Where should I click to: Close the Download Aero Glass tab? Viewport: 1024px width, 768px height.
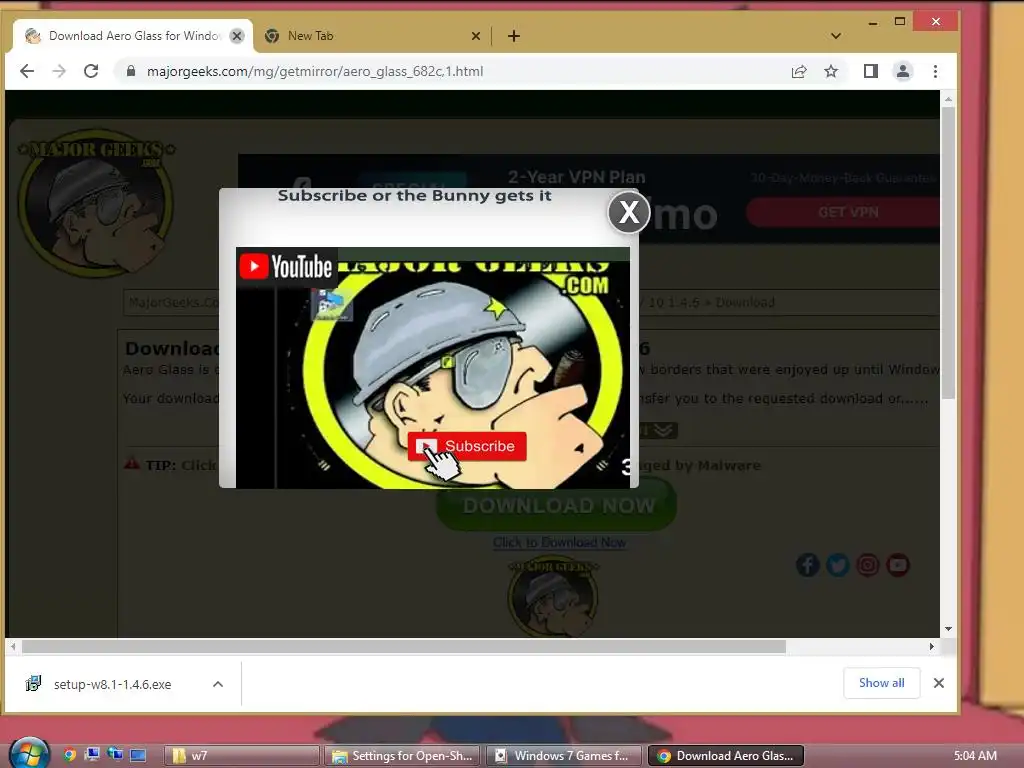point(237,36)
